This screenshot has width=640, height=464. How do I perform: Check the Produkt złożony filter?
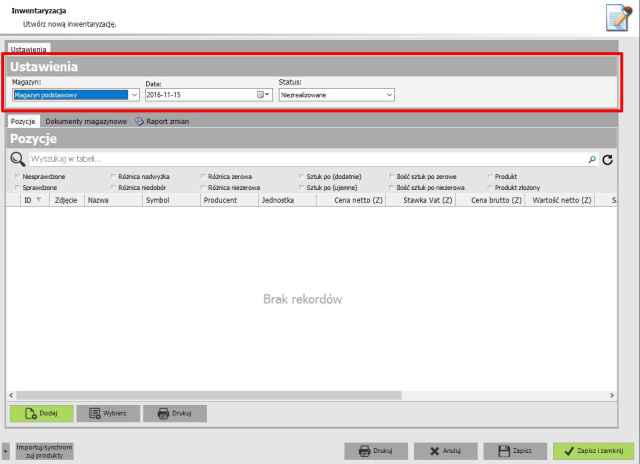(x=490, y=187)
